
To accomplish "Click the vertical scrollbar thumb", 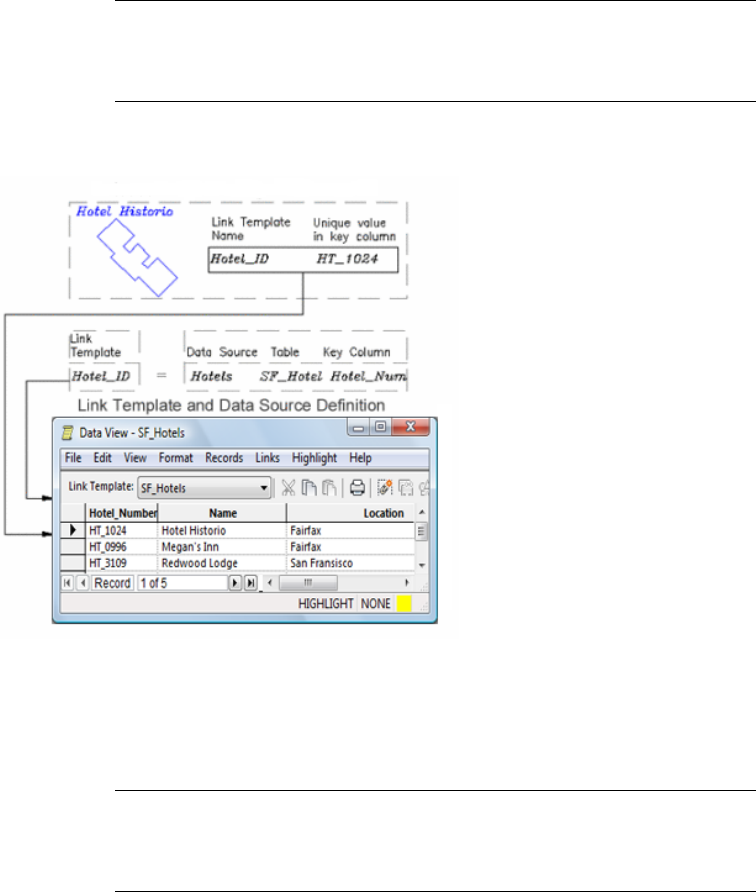I will coord(422,532).
